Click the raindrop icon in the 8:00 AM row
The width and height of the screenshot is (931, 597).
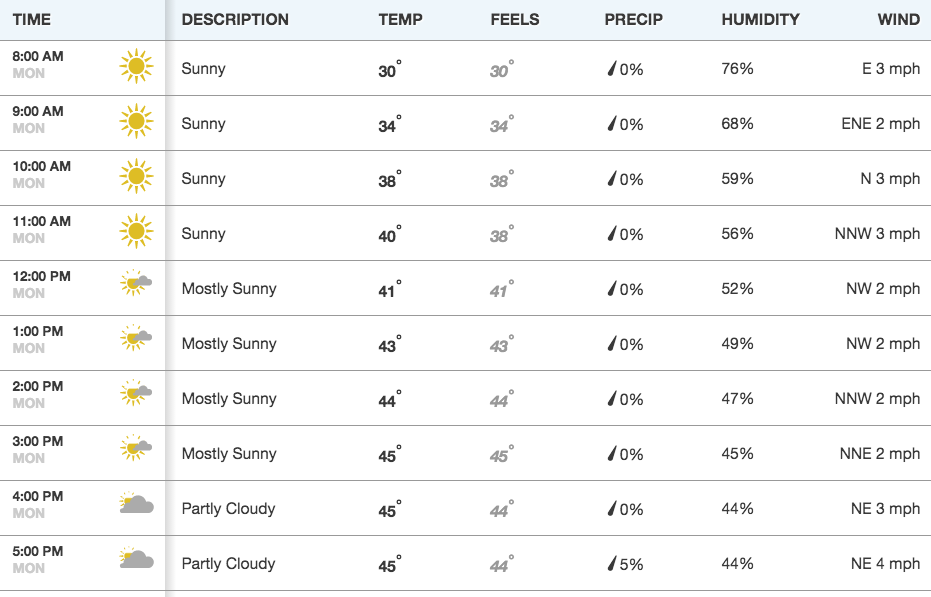[612, 68]
